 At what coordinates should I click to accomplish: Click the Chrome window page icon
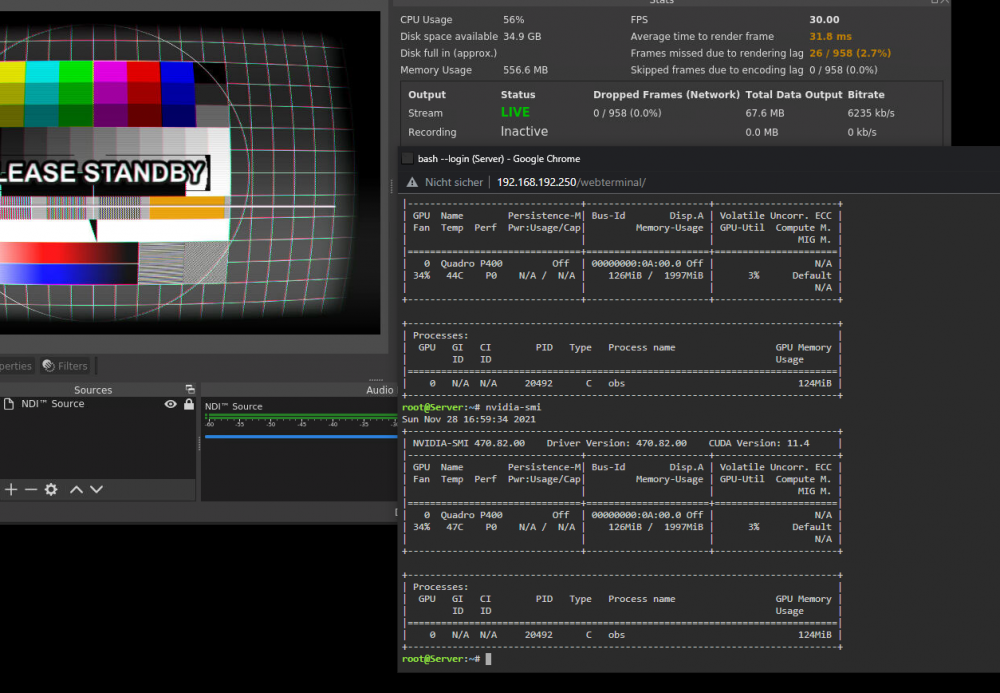408,159
